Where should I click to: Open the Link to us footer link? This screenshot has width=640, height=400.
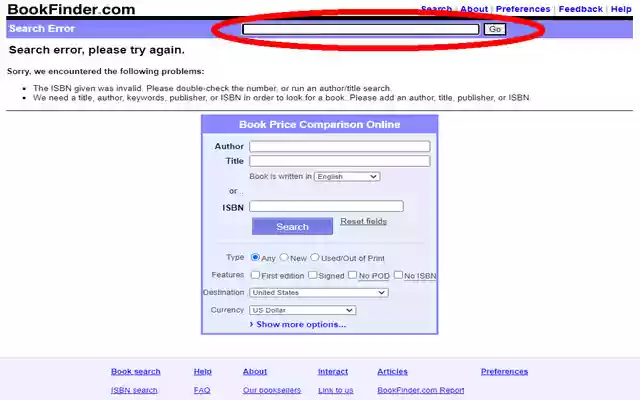point(336,390)
